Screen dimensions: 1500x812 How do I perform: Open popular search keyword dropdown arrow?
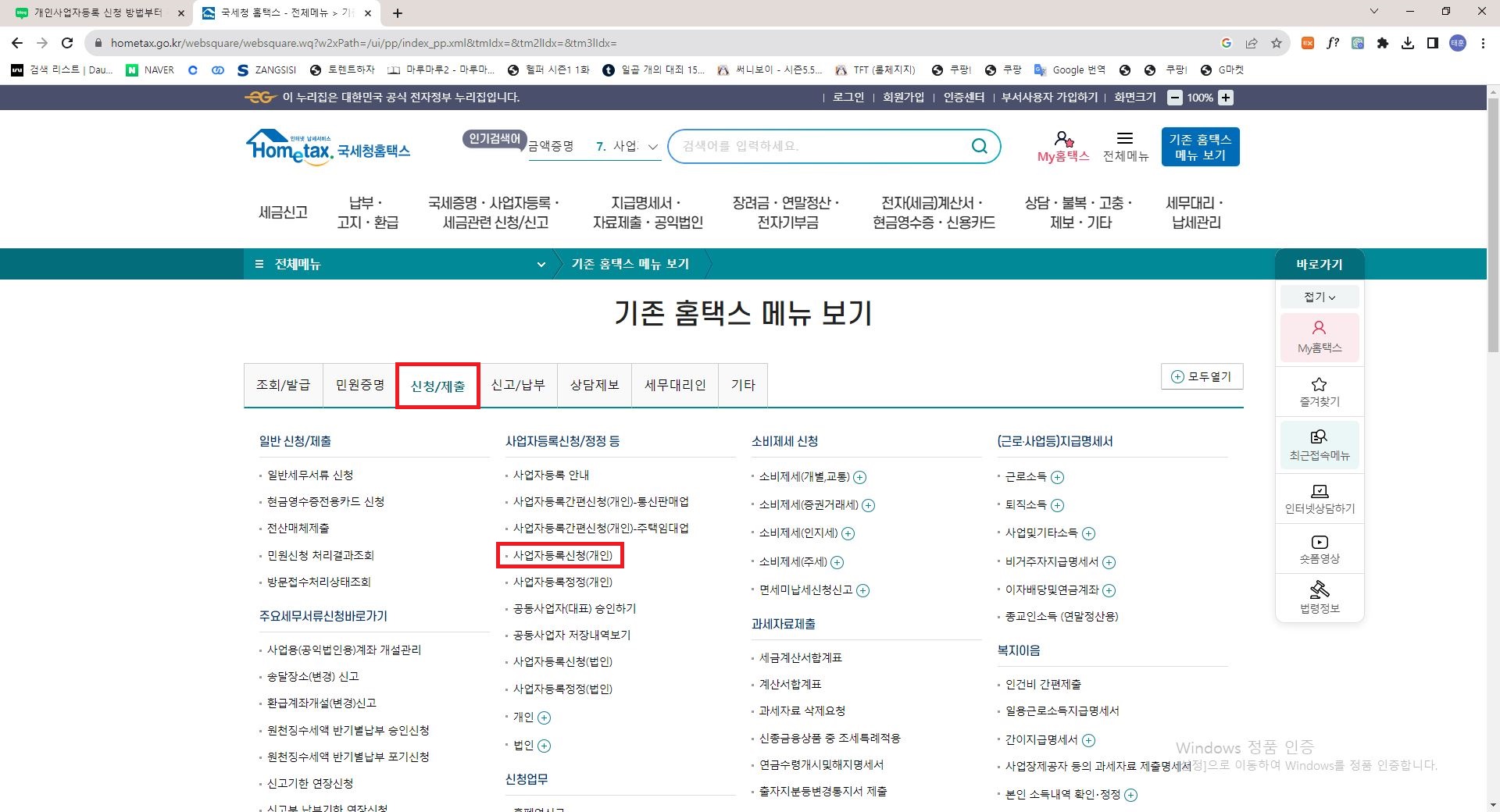click(x=653, y=146)
